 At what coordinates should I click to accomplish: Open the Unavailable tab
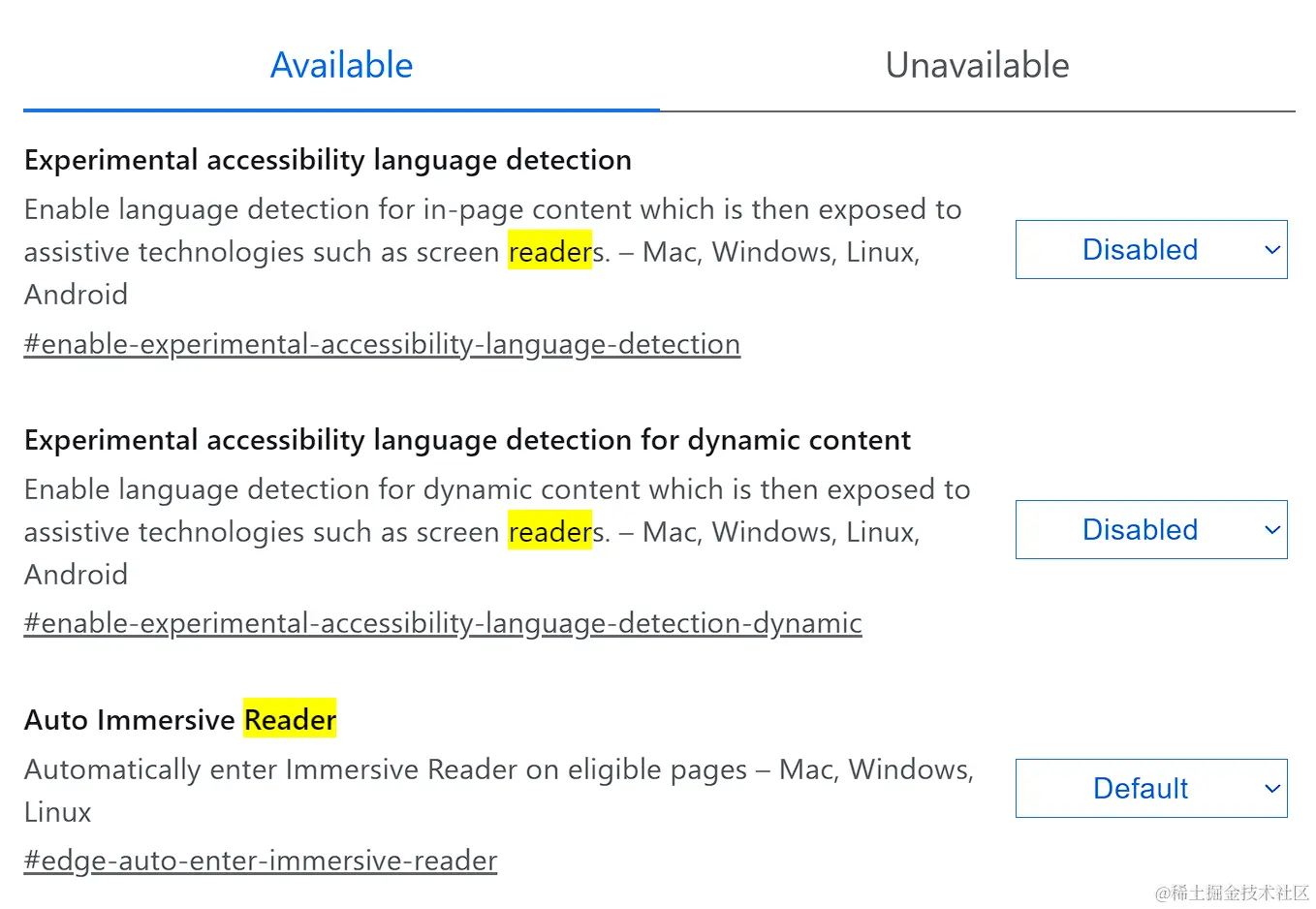(x=977, y=66)
